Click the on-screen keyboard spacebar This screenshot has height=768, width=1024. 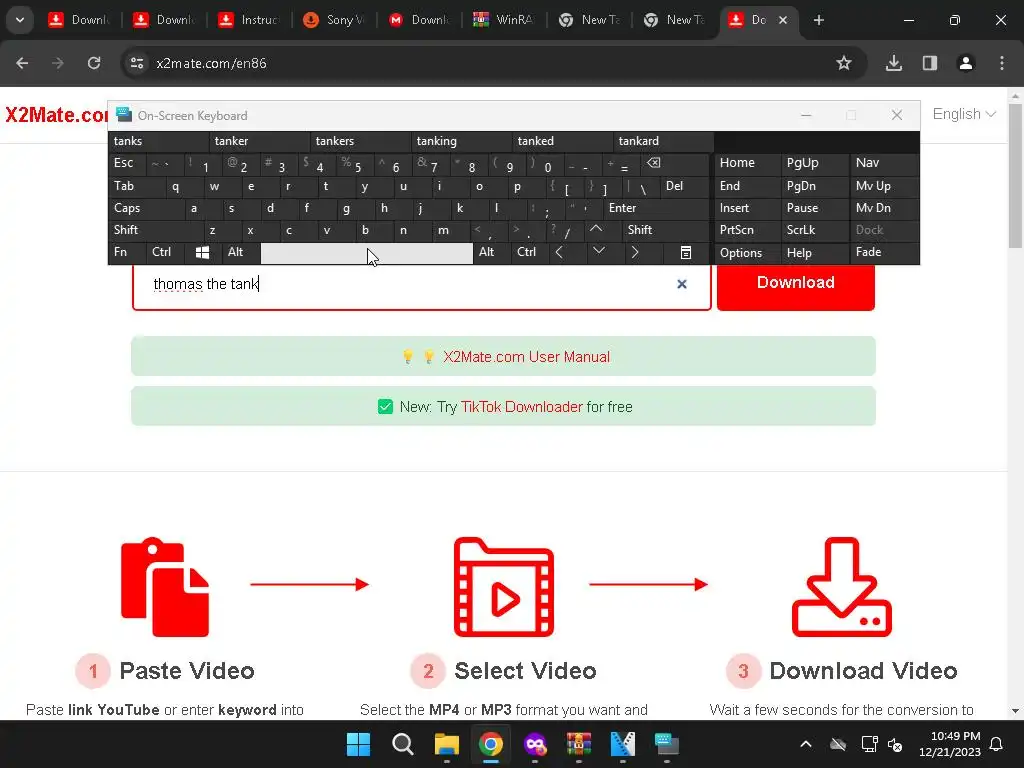[x=366, y=253]
